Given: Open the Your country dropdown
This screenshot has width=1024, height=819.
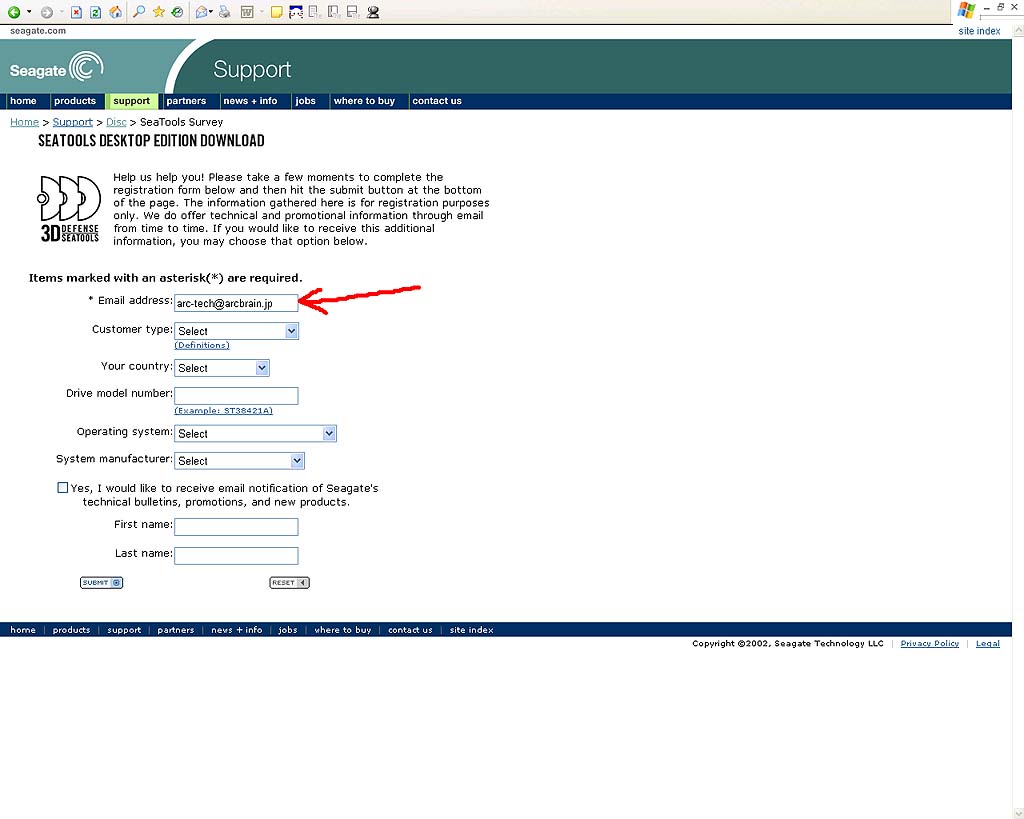Looking at the screenshot, I should click(x=222, y=368).
